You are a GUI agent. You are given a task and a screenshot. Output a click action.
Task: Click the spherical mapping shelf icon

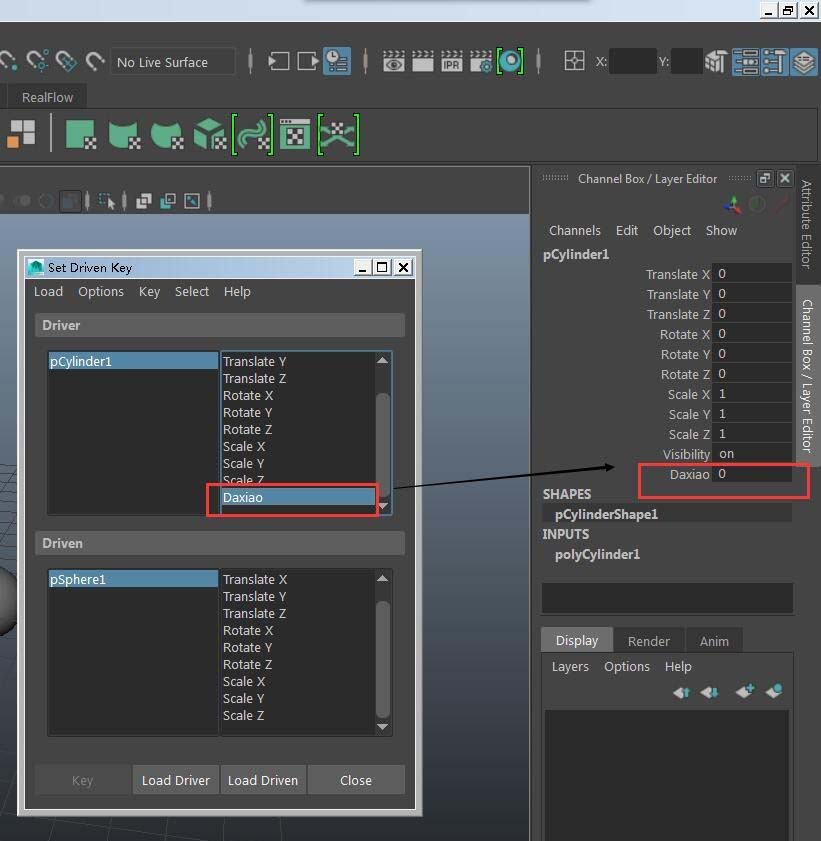167,134
